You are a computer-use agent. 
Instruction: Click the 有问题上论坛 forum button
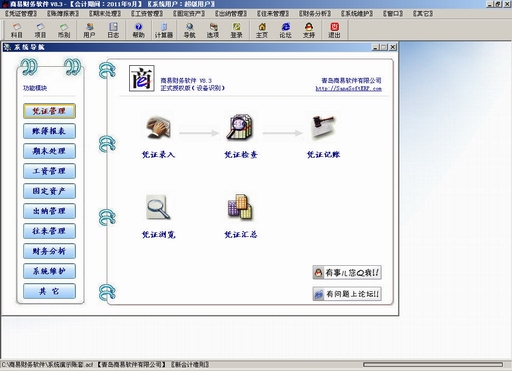click(347, 294)
